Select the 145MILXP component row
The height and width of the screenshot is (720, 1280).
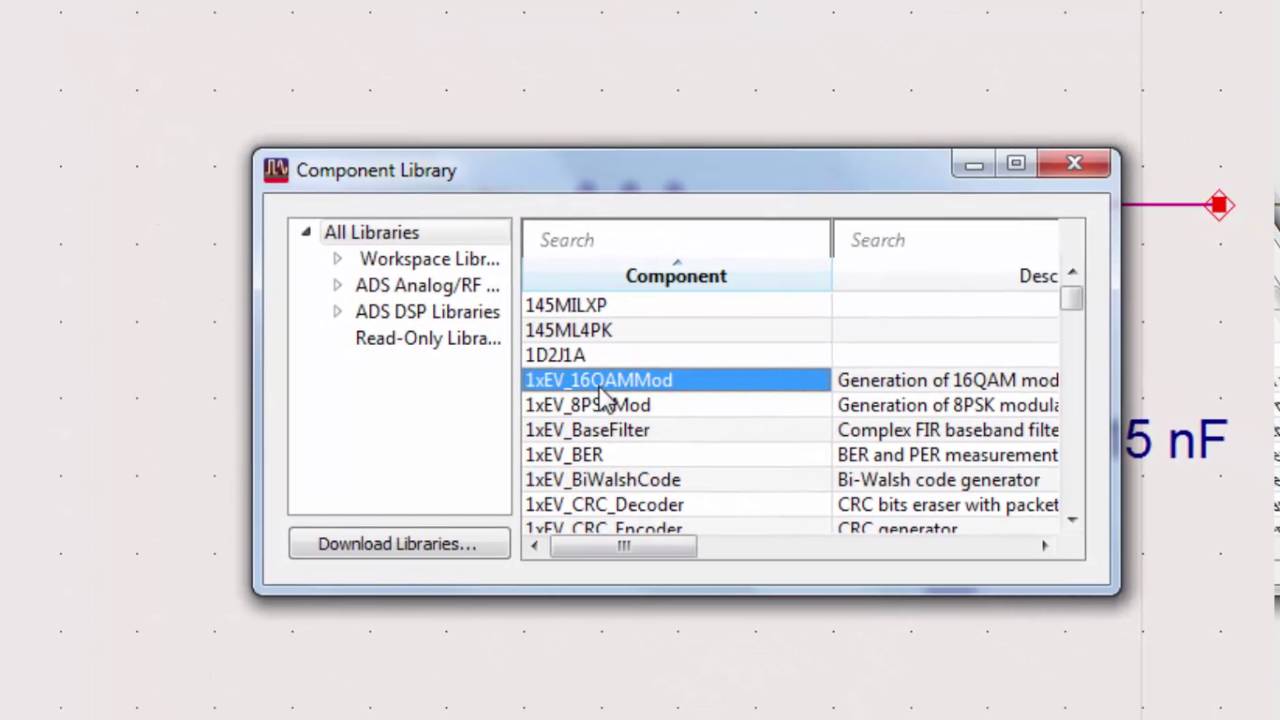coord(676,305)
